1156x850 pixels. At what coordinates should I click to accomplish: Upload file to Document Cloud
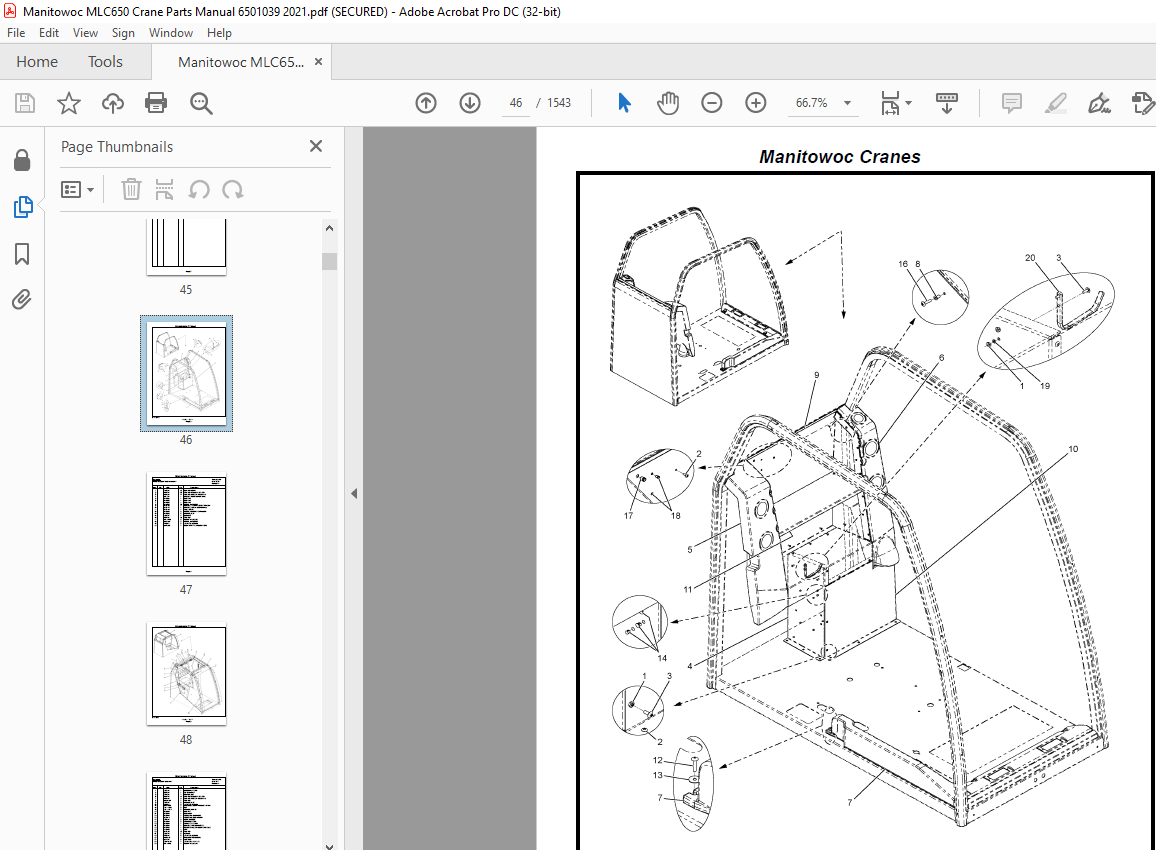point(113,102)
